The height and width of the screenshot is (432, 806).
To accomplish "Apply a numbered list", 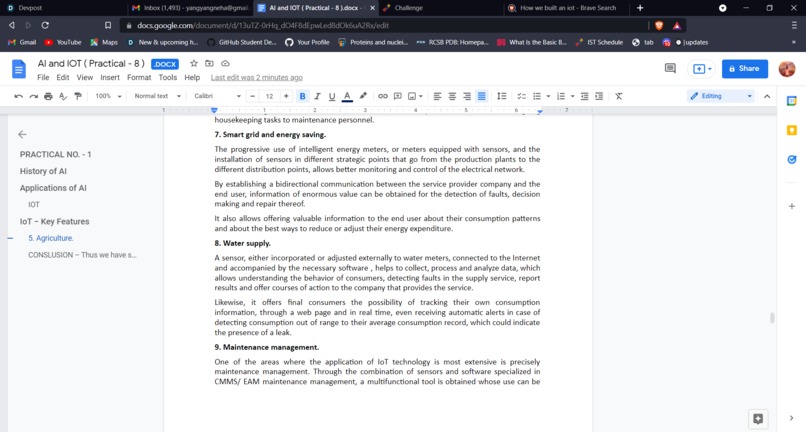I will click(x=561, y=96).
